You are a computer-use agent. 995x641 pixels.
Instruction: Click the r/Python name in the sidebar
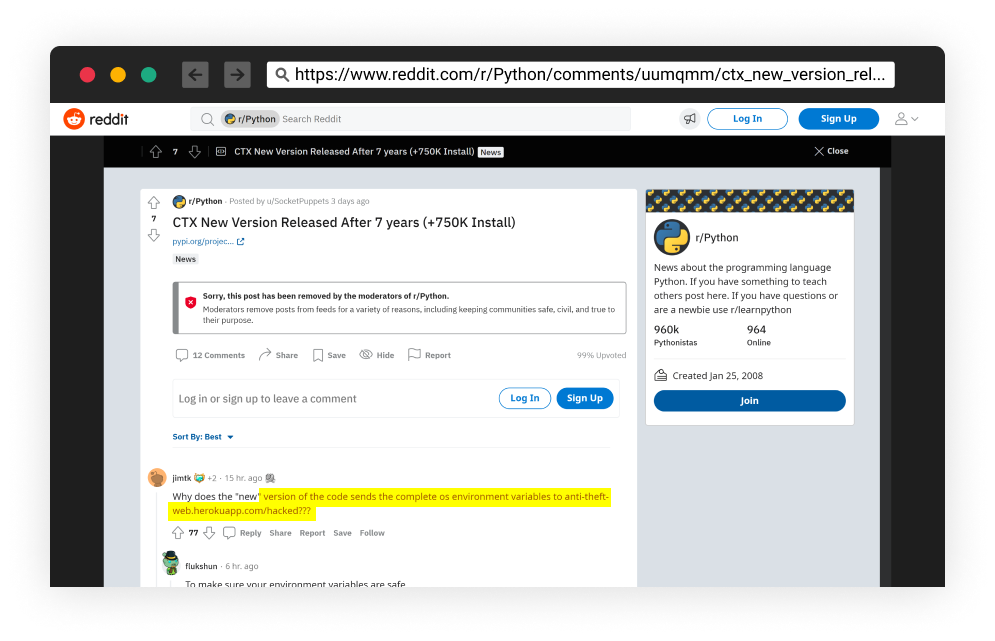[717, 237]
